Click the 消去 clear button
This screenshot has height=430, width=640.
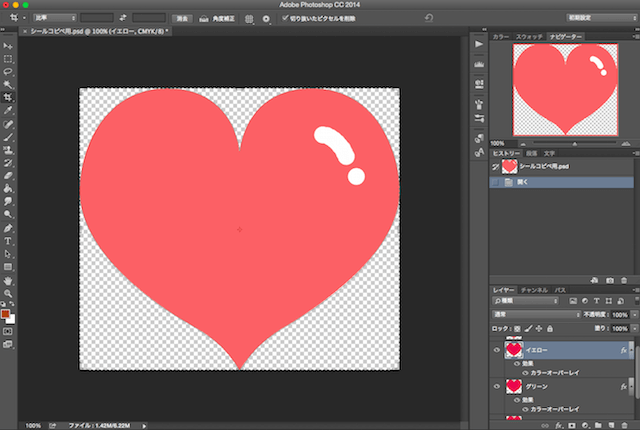tap(182, 18)
